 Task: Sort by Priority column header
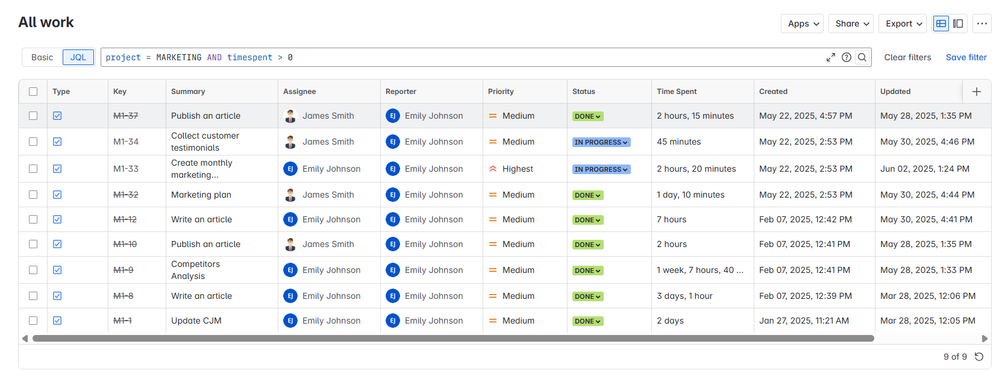tap(501, 92)
